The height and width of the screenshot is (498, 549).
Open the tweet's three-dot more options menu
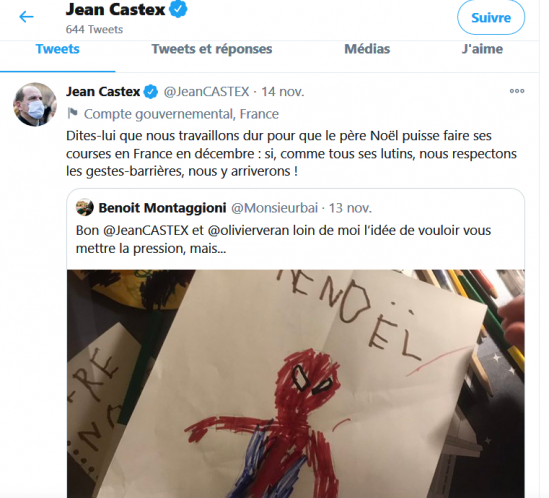tap(517, 91)
